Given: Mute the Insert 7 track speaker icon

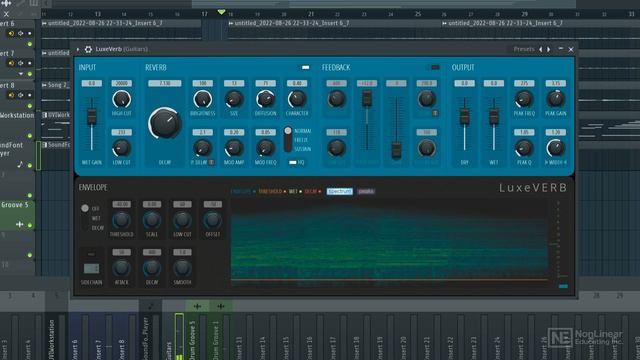Looking at the screenshot, I should 11,63.
